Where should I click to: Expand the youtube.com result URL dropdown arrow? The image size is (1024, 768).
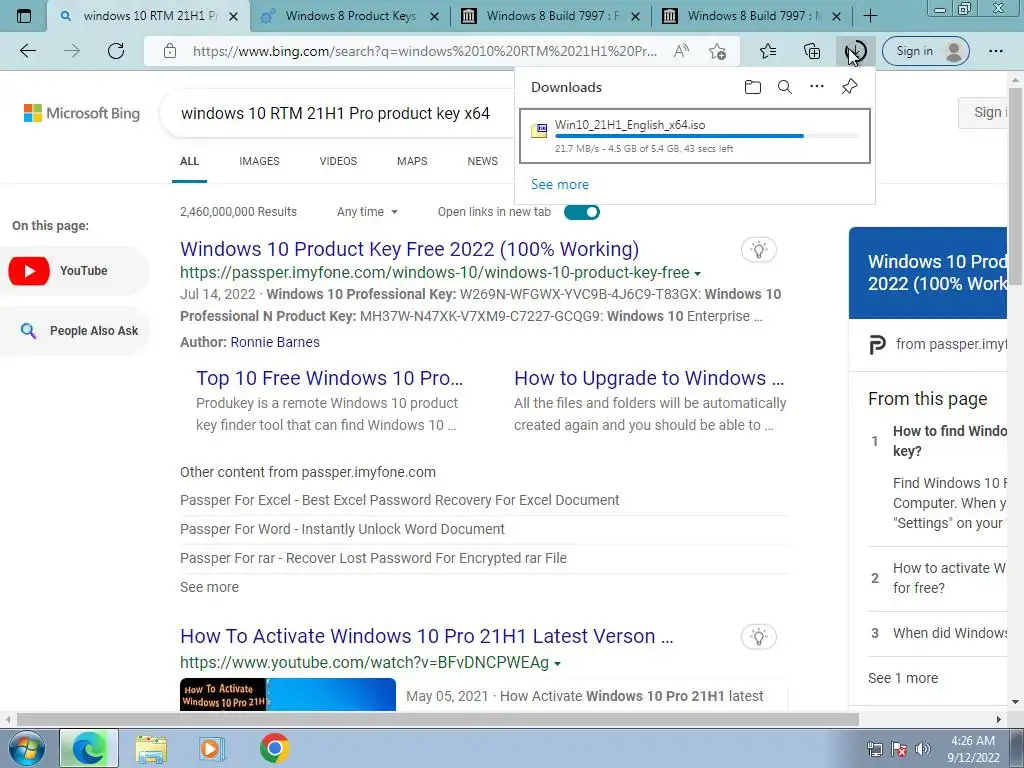click(x=557, y=664)
